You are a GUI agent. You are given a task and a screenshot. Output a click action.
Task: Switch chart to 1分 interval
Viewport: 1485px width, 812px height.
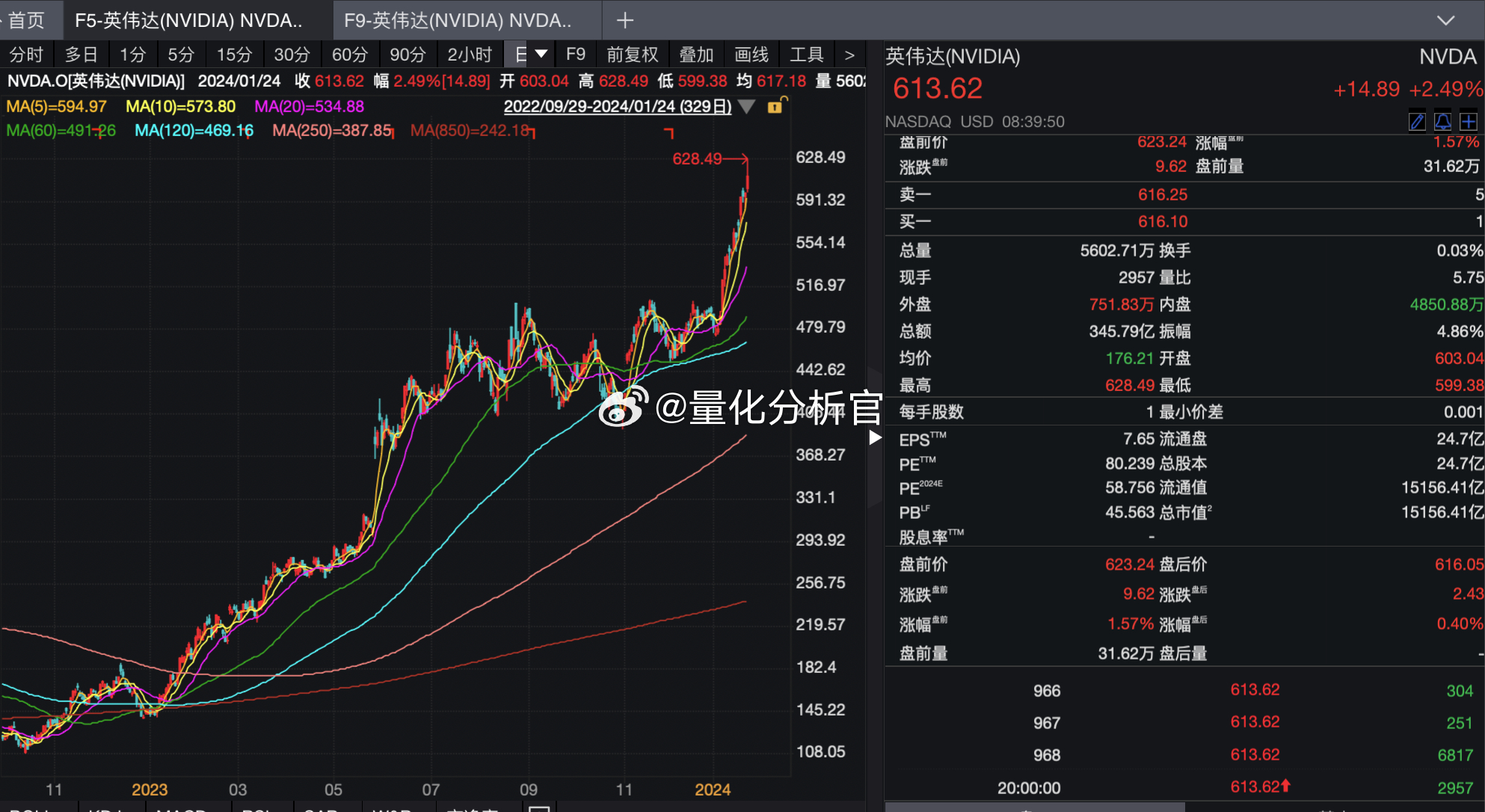(x=133, y=55)
